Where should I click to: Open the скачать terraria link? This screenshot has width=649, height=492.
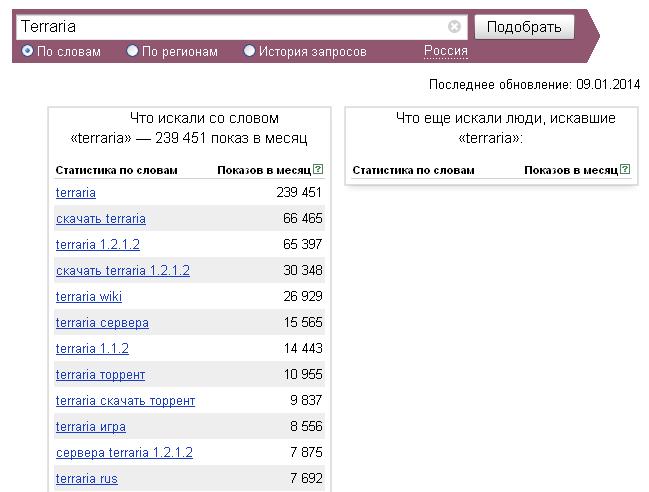pyautogui.click(x=101, y=218)
